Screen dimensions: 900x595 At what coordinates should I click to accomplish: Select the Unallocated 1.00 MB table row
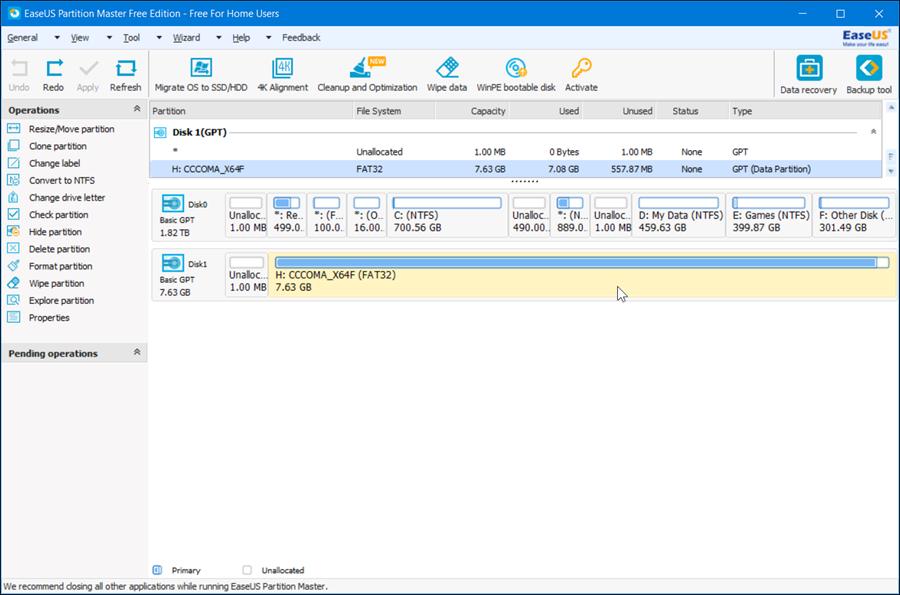pyautogui.click(x=515, y=152)
